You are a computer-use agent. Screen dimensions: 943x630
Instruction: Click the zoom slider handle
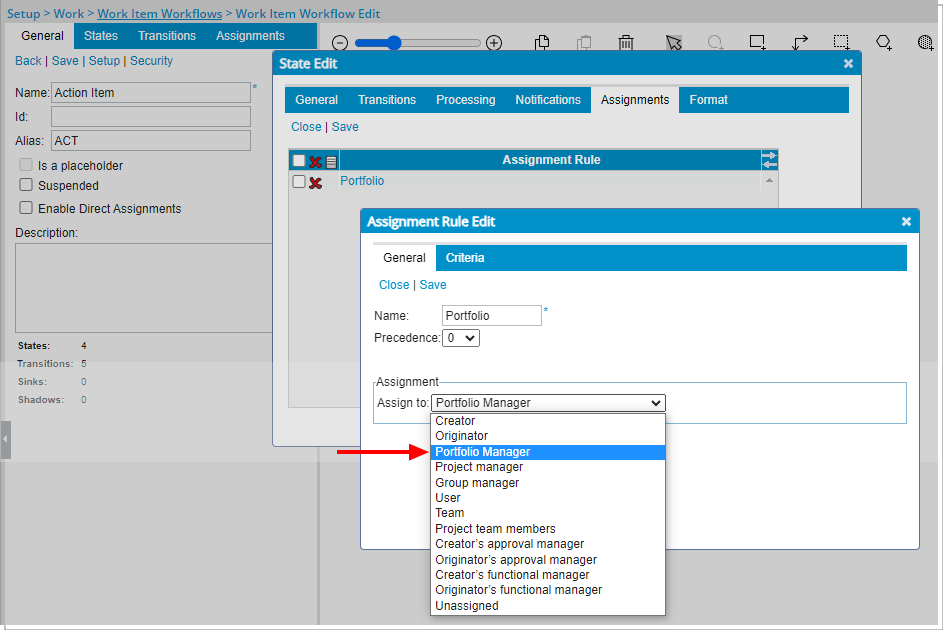coord(394,43)
